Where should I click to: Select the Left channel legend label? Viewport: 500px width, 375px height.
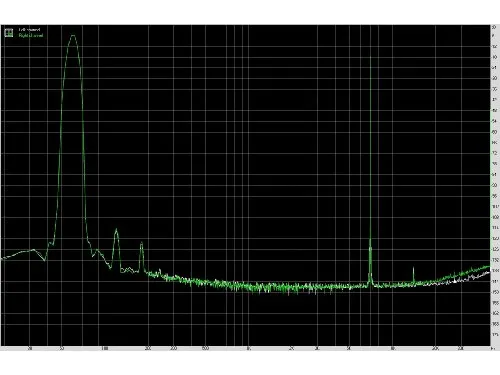coord(29,30)
